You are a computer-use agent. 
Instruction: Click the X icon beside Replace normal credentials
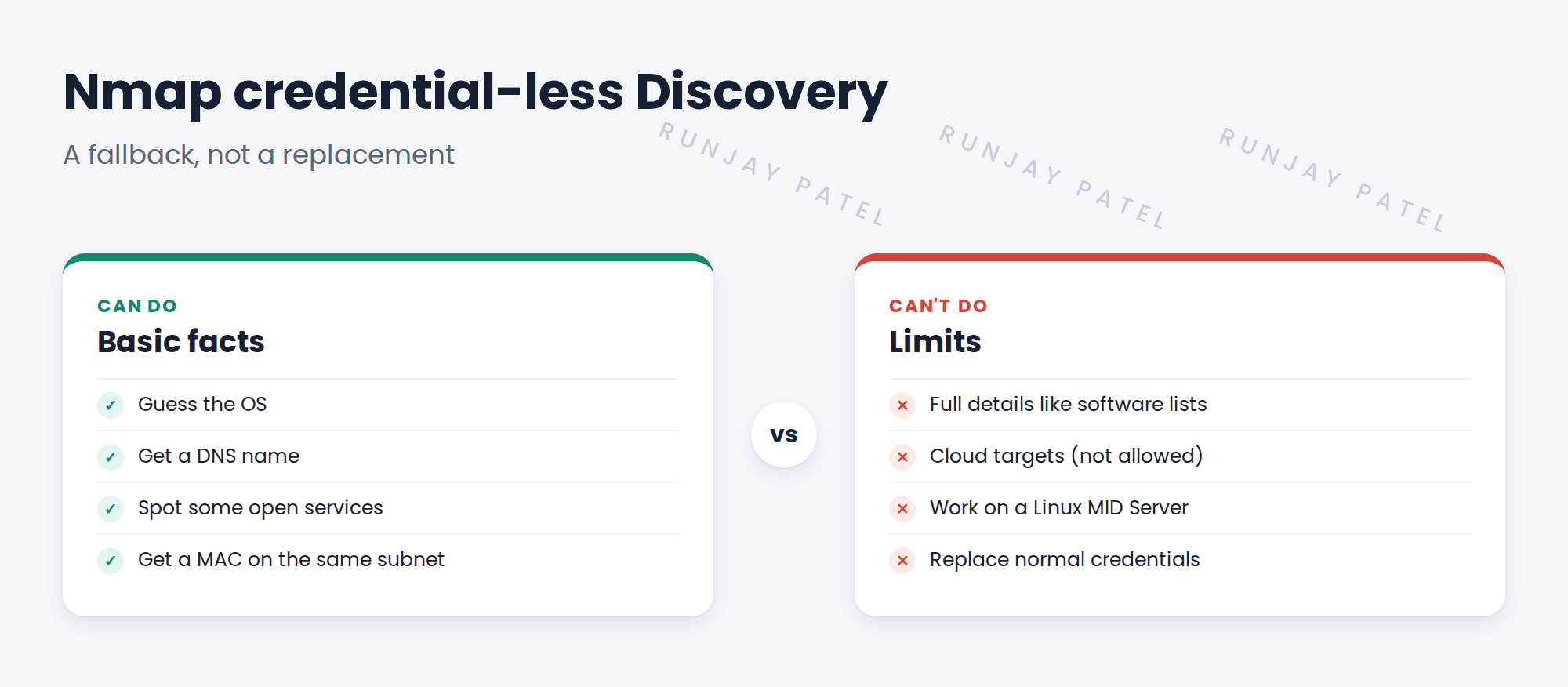tap(902, 560)
